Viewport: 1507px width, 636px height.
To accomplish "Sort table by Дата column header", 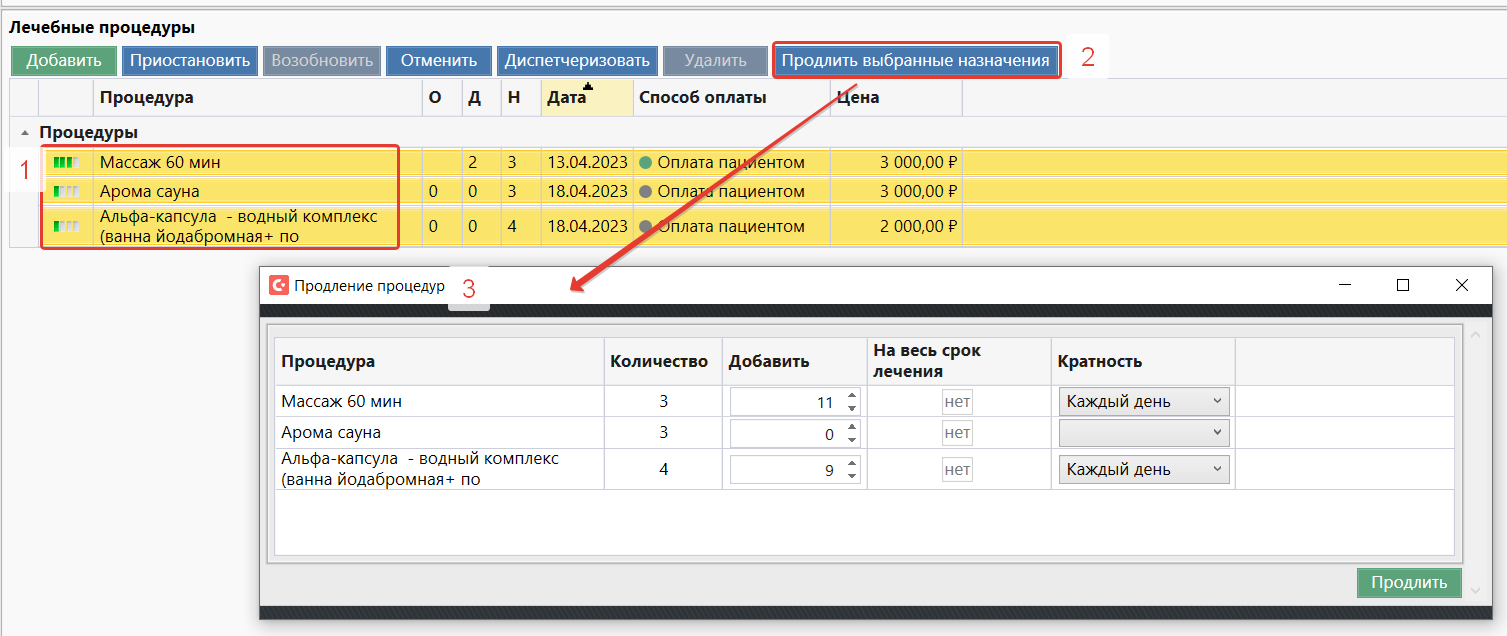I will click(x=567, y=98).
